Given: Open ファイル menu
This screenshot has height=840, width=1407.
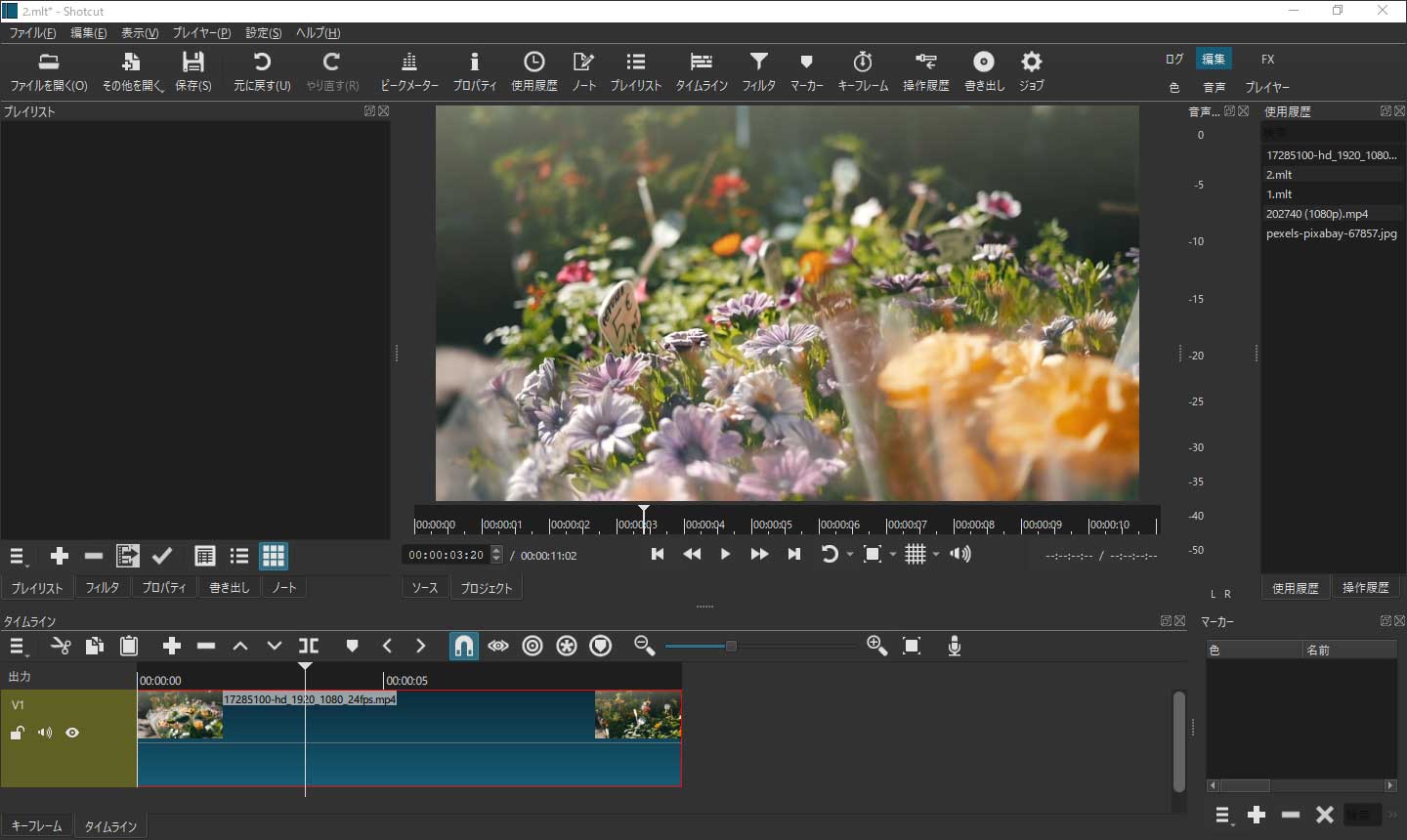Looking at the screenshot, I should click(32, 32).
